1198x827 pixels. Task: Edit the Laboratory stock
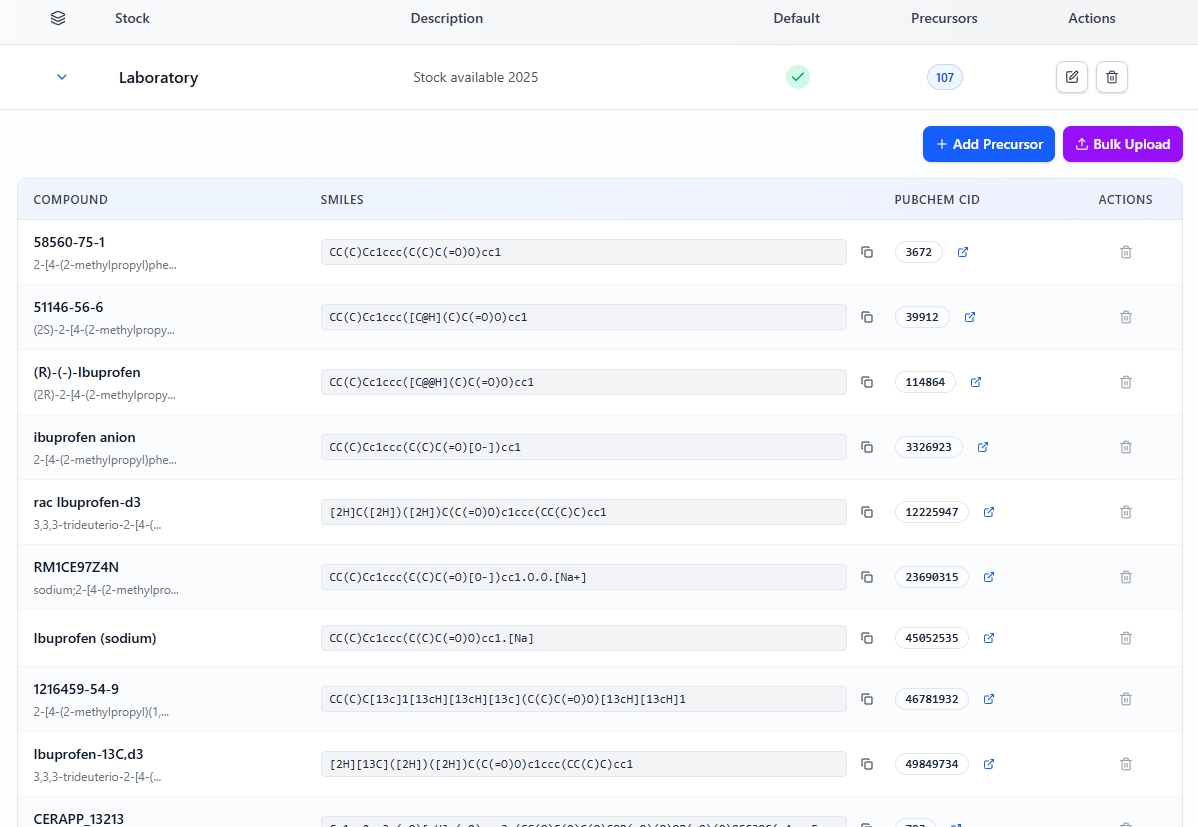(1071, 77)
